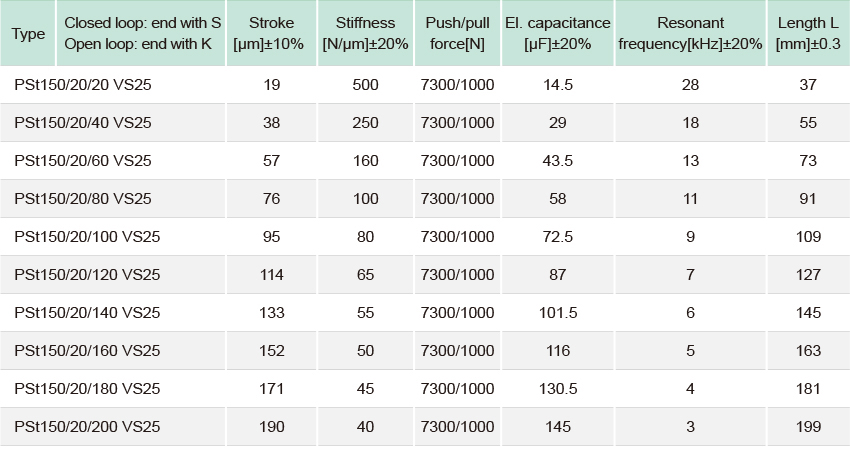
Task: Select the PSt150/20/60 VS25 entry
Action: pyautogui.click(x=83, y=161)
